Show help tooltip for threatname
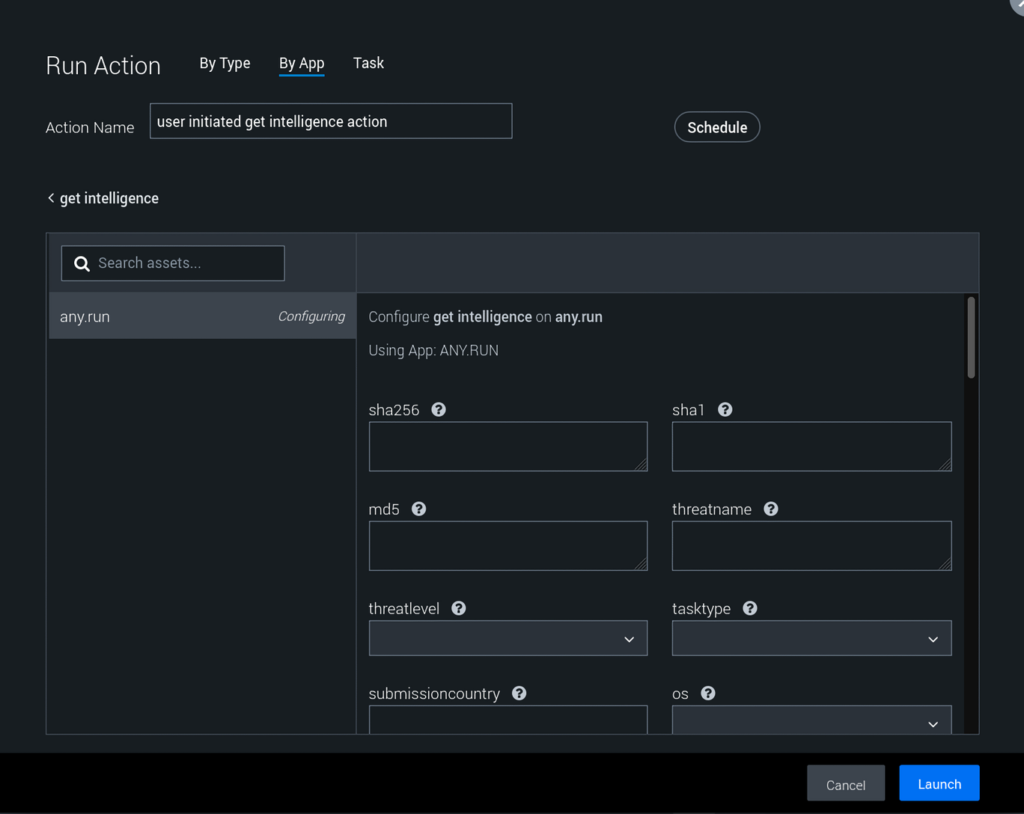Viewport: 1024px width, 814px height. pyautogui.click(x=771, y=509)
